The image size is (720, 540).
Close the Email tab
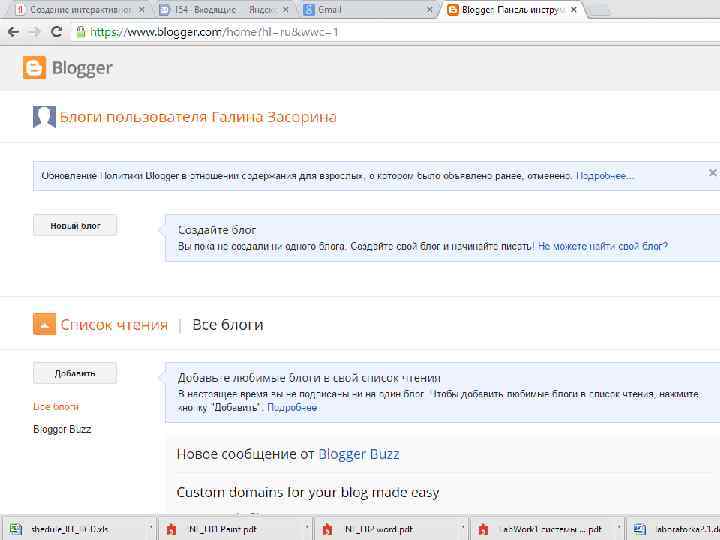pos(429,9)
